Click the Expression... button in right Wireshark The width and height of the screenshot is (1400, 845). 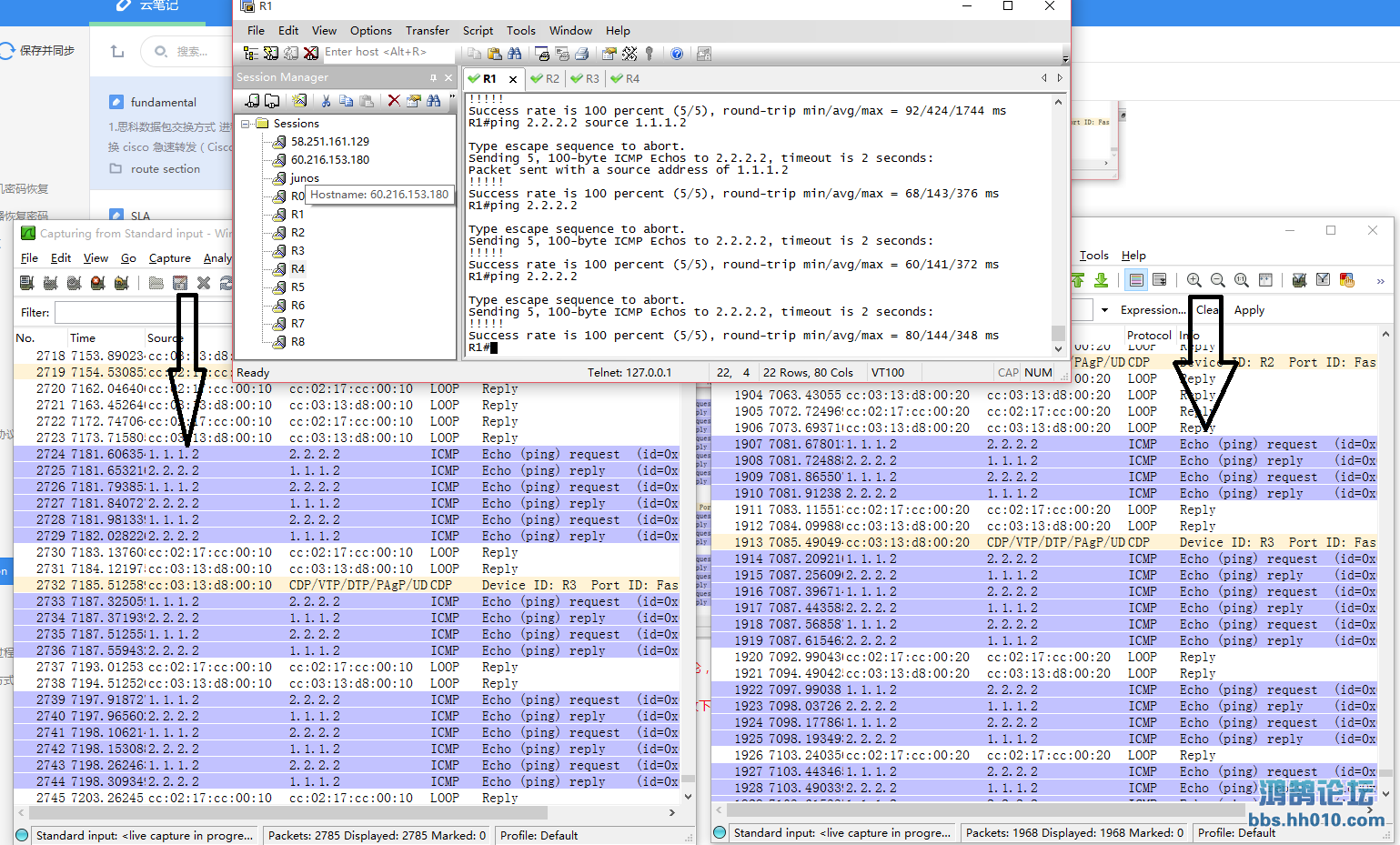coord(1153,310)
